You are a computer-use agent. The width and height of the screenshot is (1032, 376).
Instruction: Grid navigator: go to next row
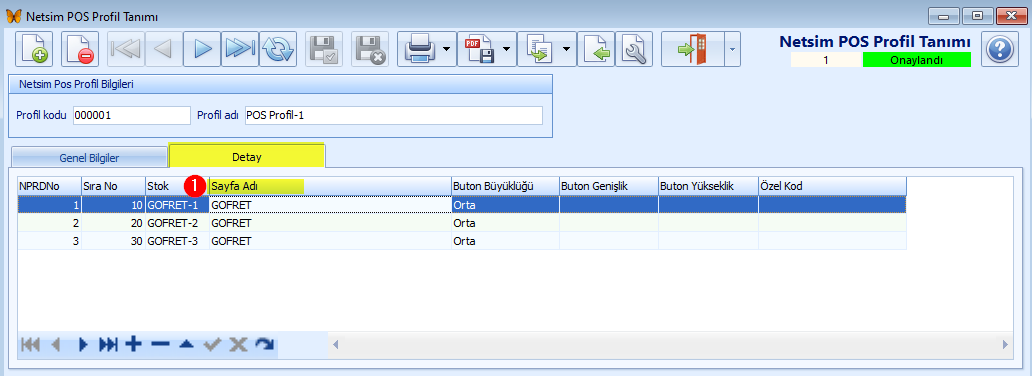[83, 344]
